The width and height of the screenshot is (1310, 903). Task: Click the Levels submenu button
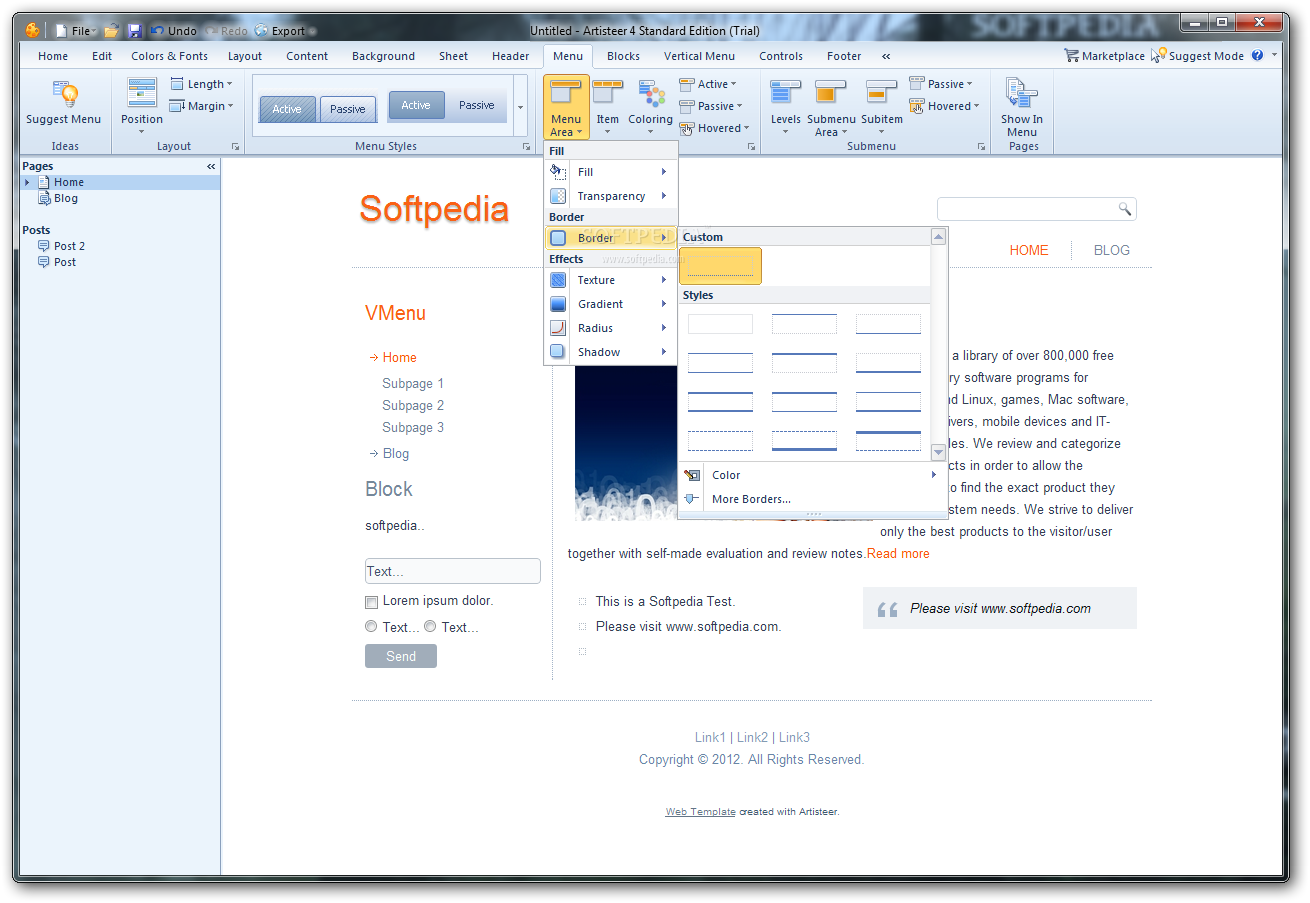[x=785, y=105]
